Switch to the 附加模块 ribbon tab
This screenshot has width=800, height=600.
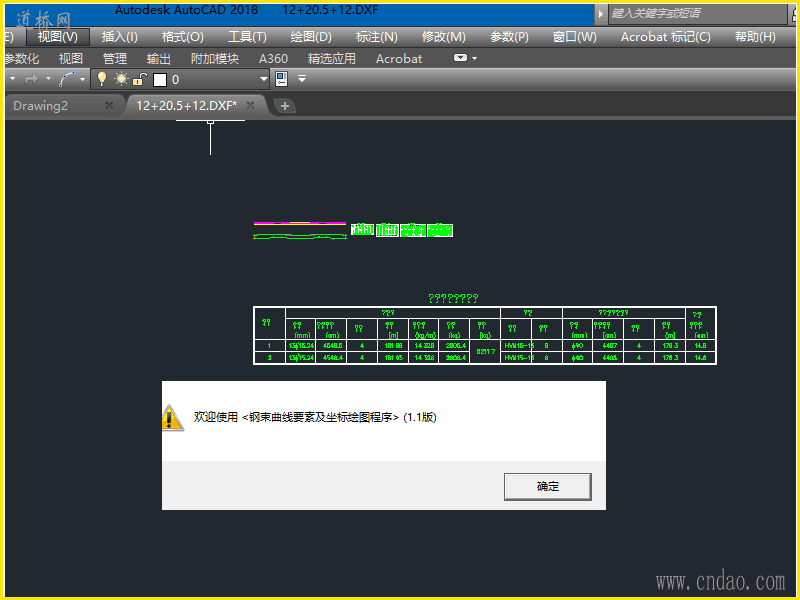pos(215,59)
